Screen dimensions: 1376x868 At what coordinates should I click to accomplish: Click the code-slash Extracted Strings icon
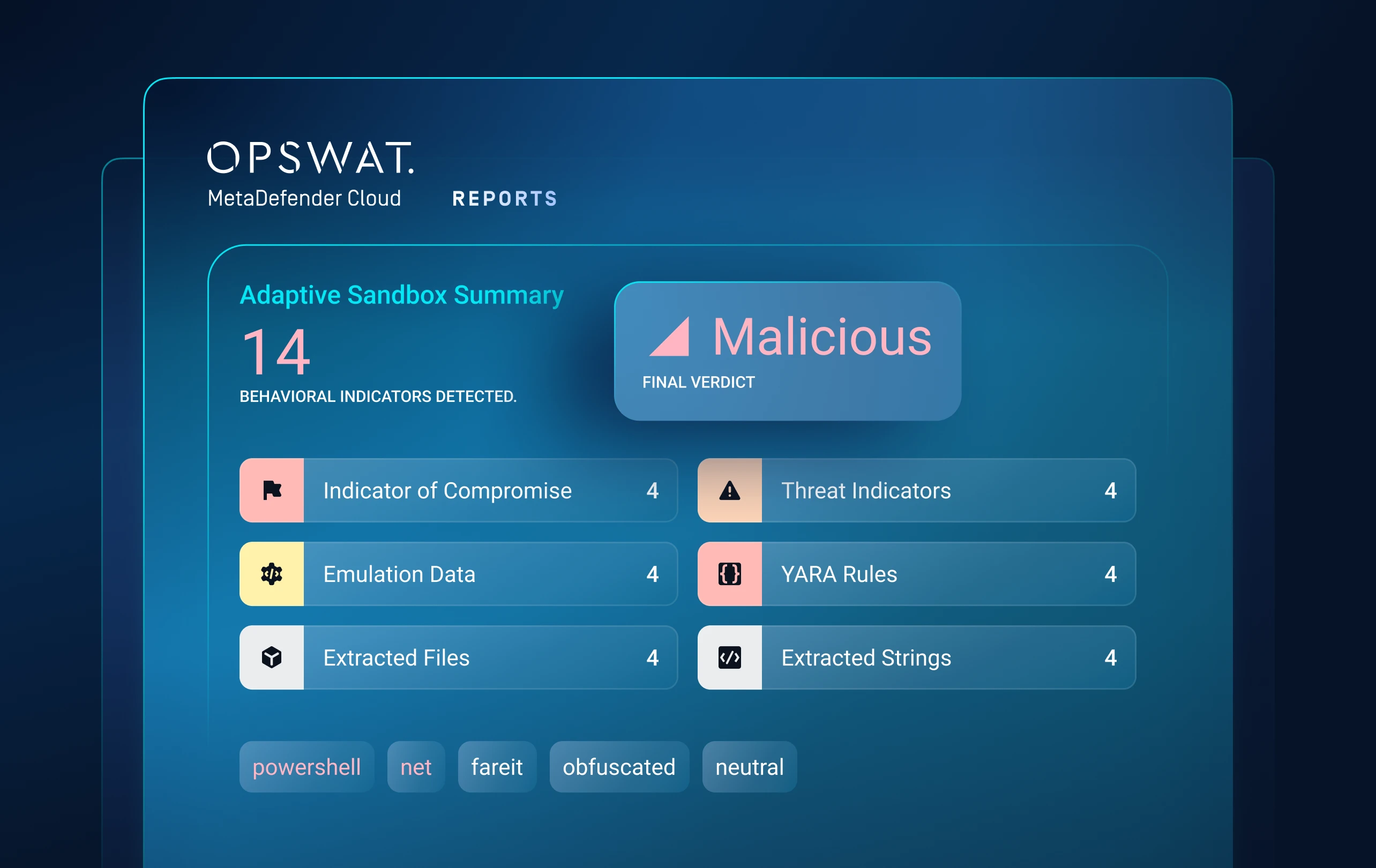tap(729, 657)
